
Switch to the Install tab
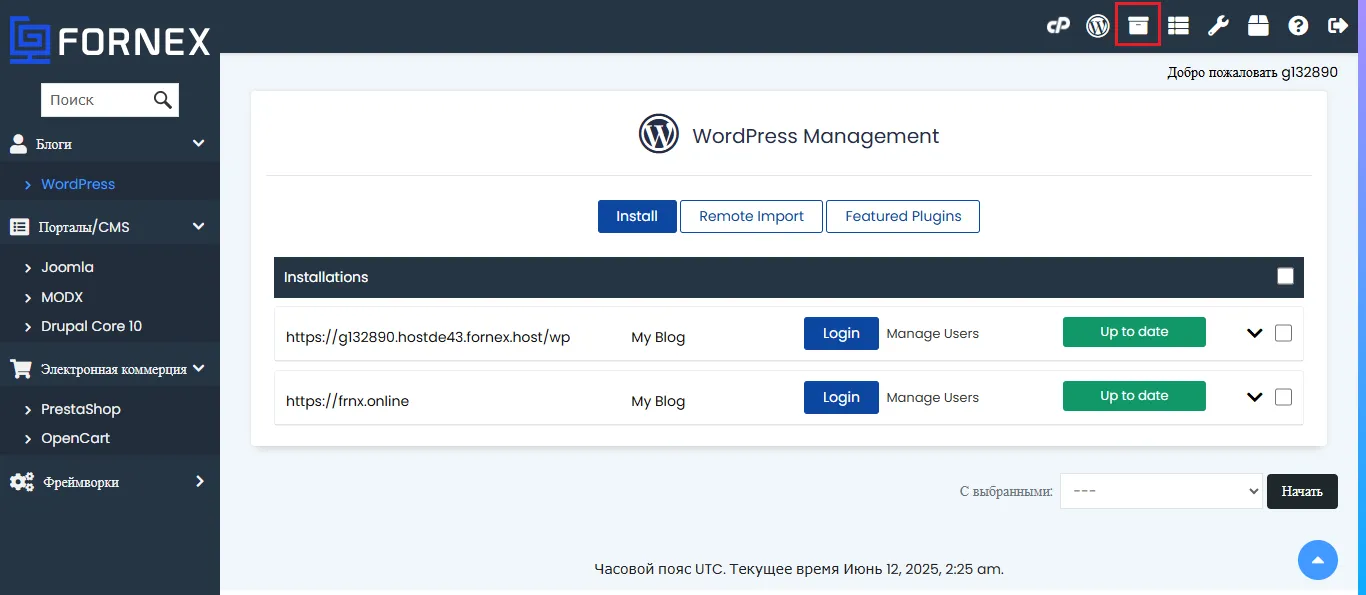point(637,216)
